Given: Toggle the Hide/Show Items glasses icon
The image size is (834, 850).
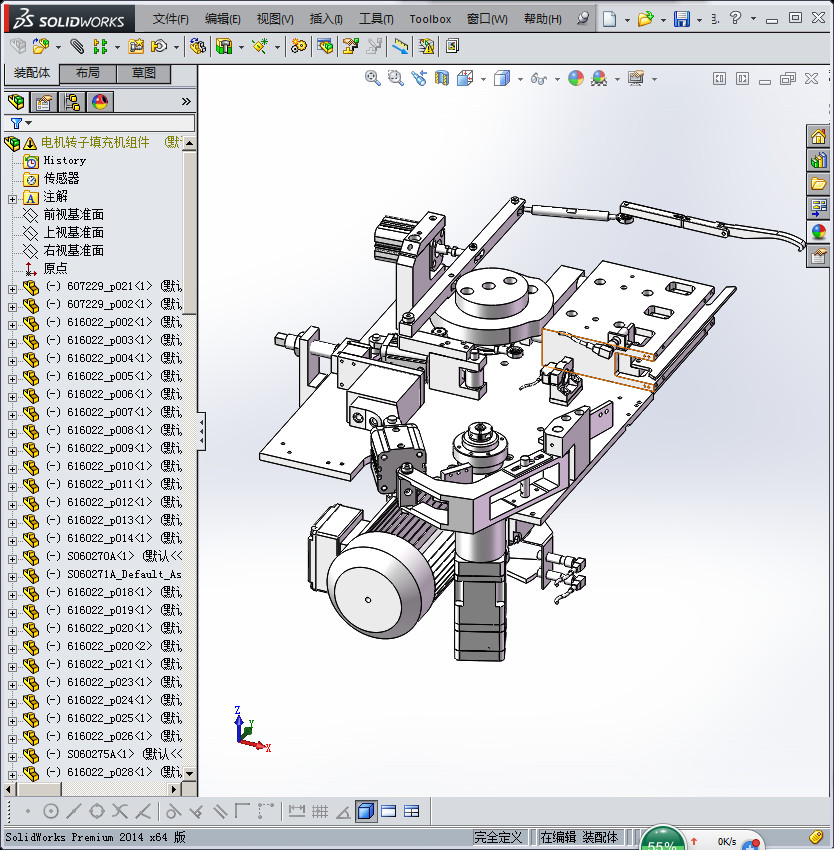Looking at the screenshot, I should (x=538, y=78).
